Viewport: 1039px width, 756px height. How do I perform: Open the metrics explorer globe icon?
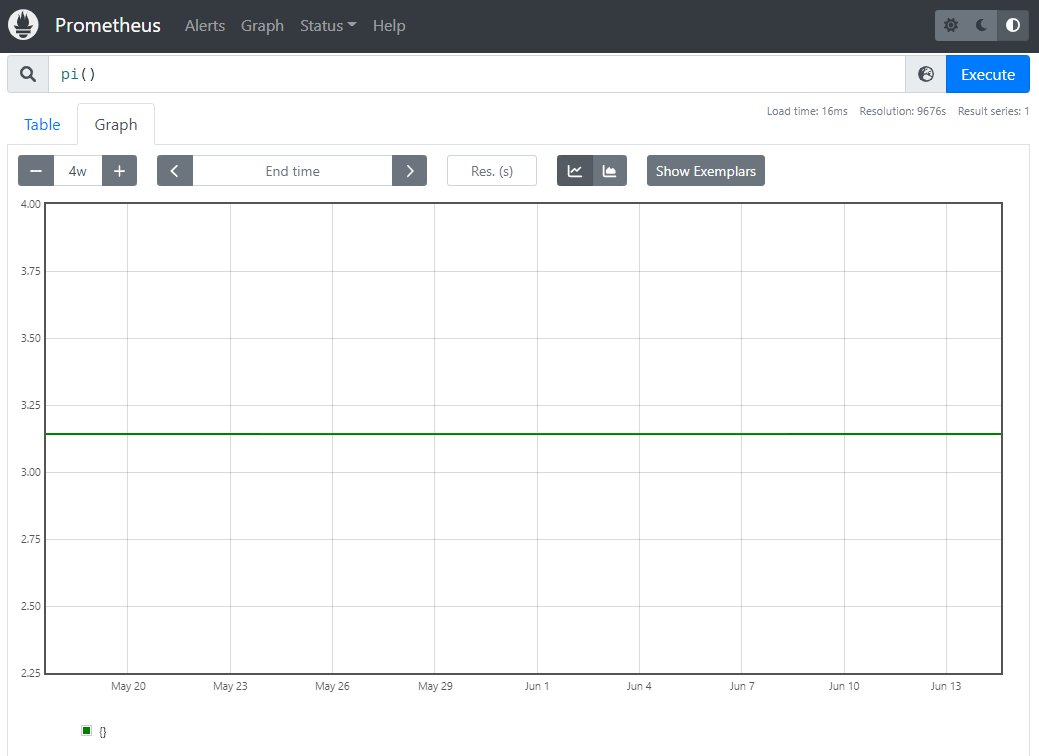(926, 74)
